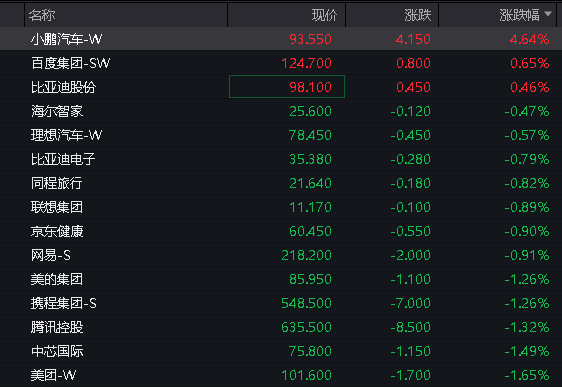Select the 理想汽车-W stock row
This screenshot has height=387, width=562.
pyautogui.click(x=281, y=135)
